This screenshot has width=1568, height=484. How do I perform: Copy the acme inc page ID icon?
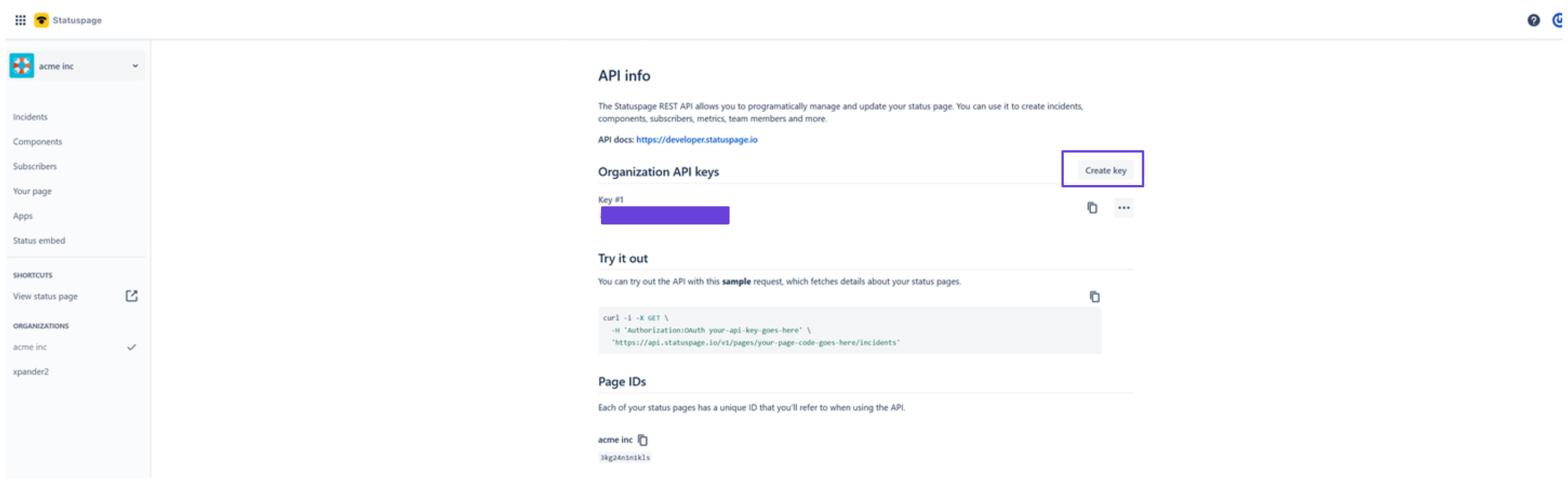(643, 439)
